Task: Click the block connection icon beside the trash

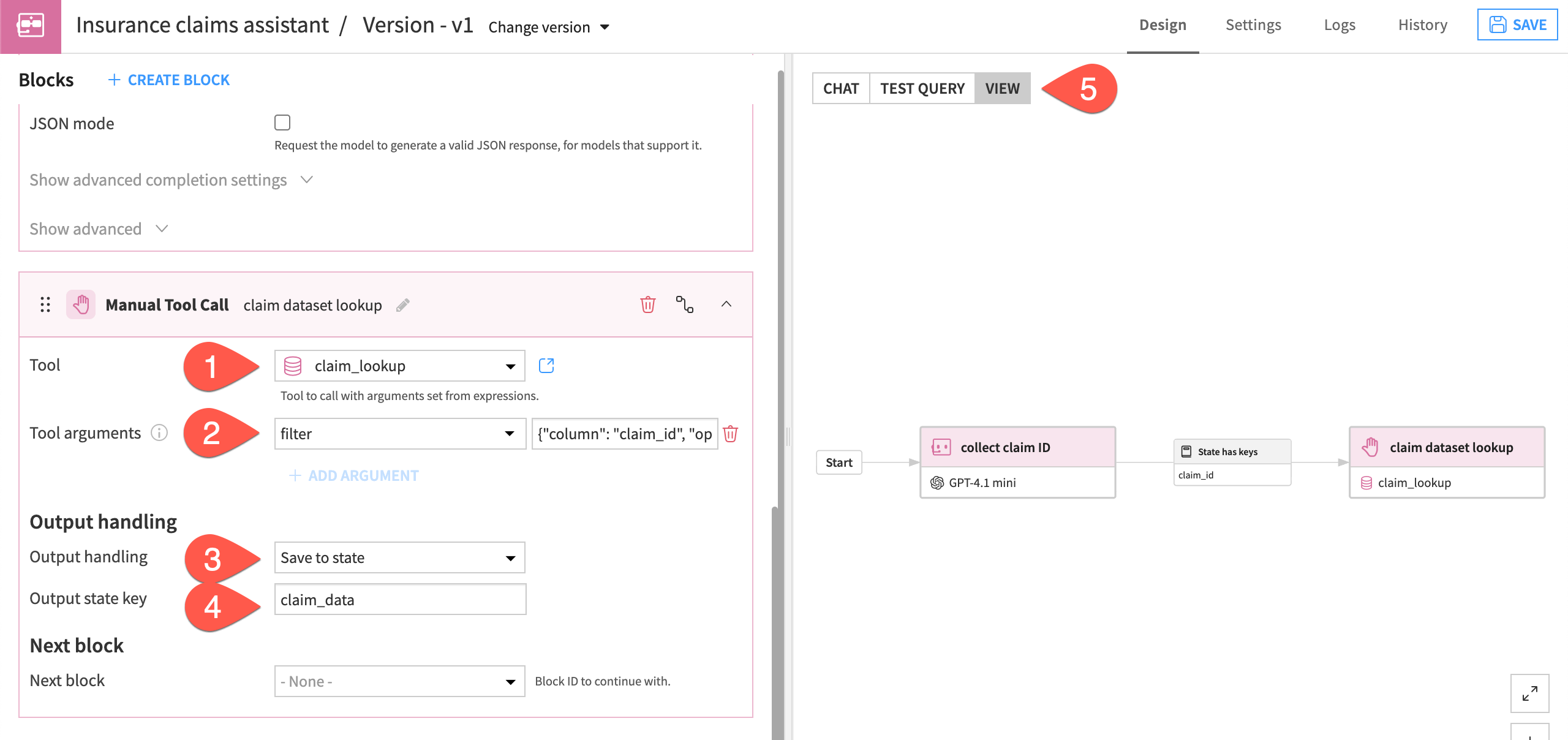Action: coord(685,304)
